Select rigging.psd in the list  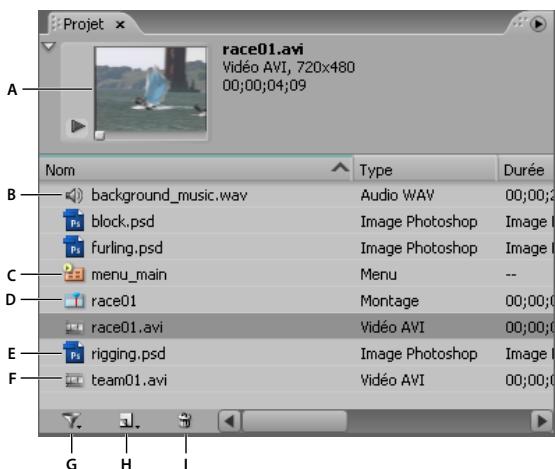(128, 354)
